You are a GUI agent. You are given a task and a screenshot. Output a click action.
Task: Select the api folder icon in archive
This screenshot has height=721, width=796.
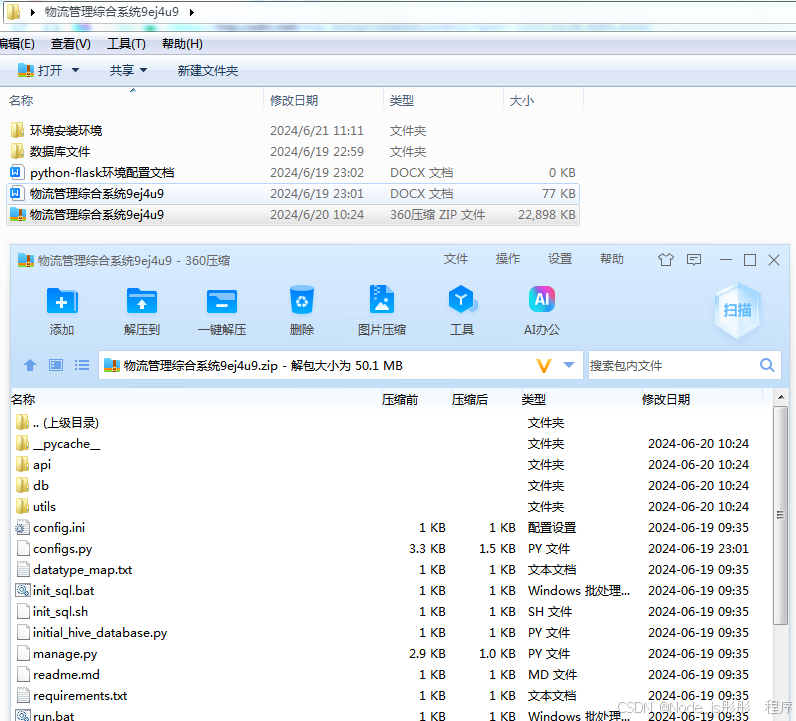pyautogui.click(x=22, y=465)
